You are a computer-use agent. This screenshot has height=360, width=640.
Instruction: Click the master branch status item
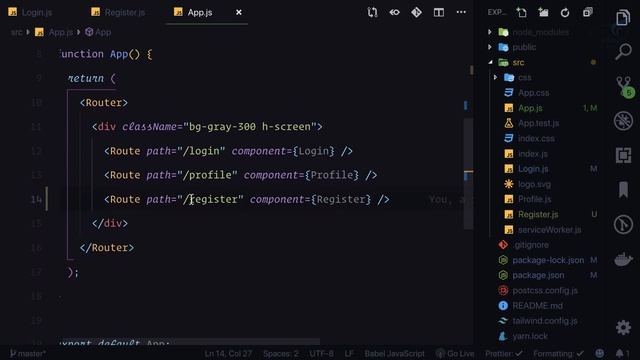(28, 353)
